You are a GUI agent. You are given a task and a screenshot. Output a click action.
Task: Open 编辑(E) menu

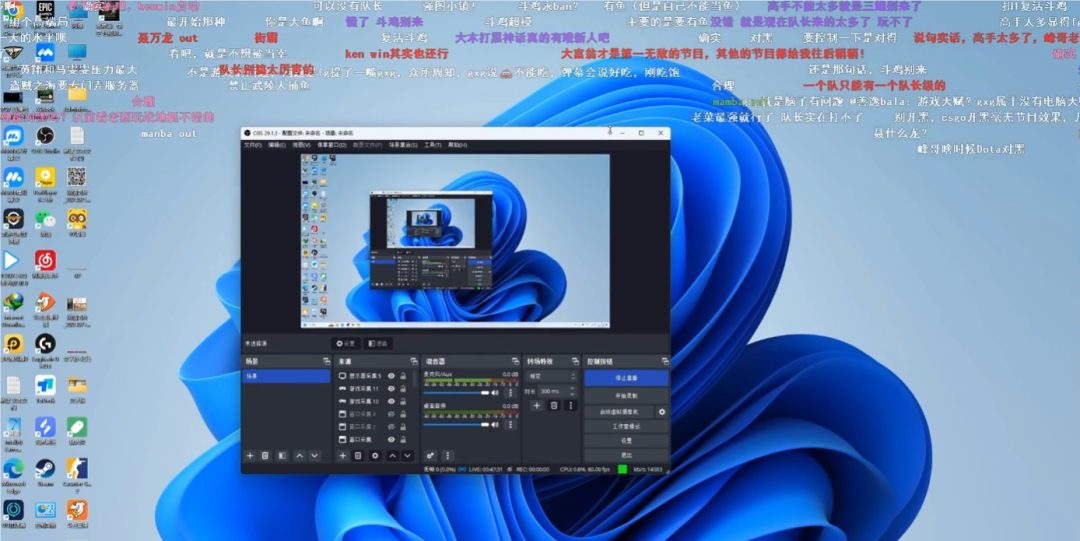[277, 145]
